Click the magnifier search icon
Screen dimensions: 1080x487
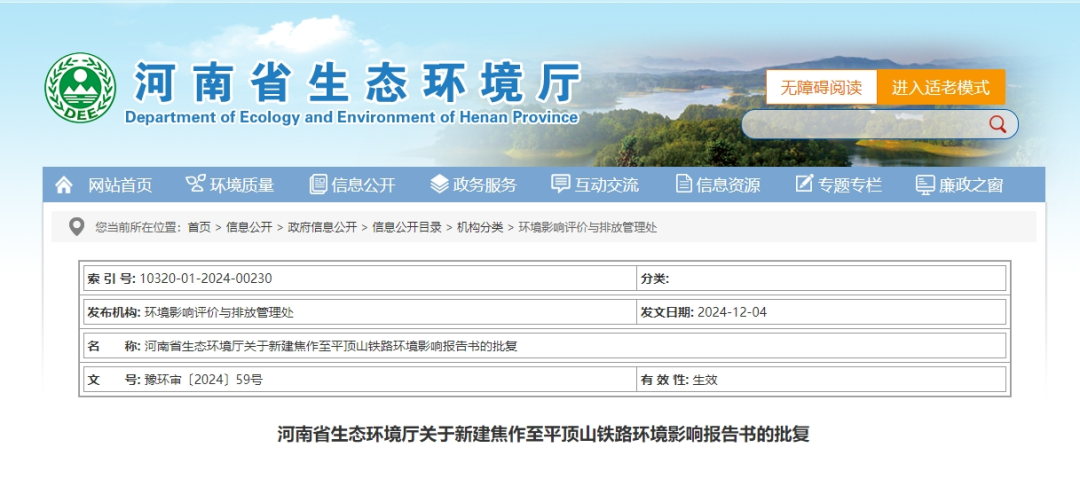tap(997, 124)
